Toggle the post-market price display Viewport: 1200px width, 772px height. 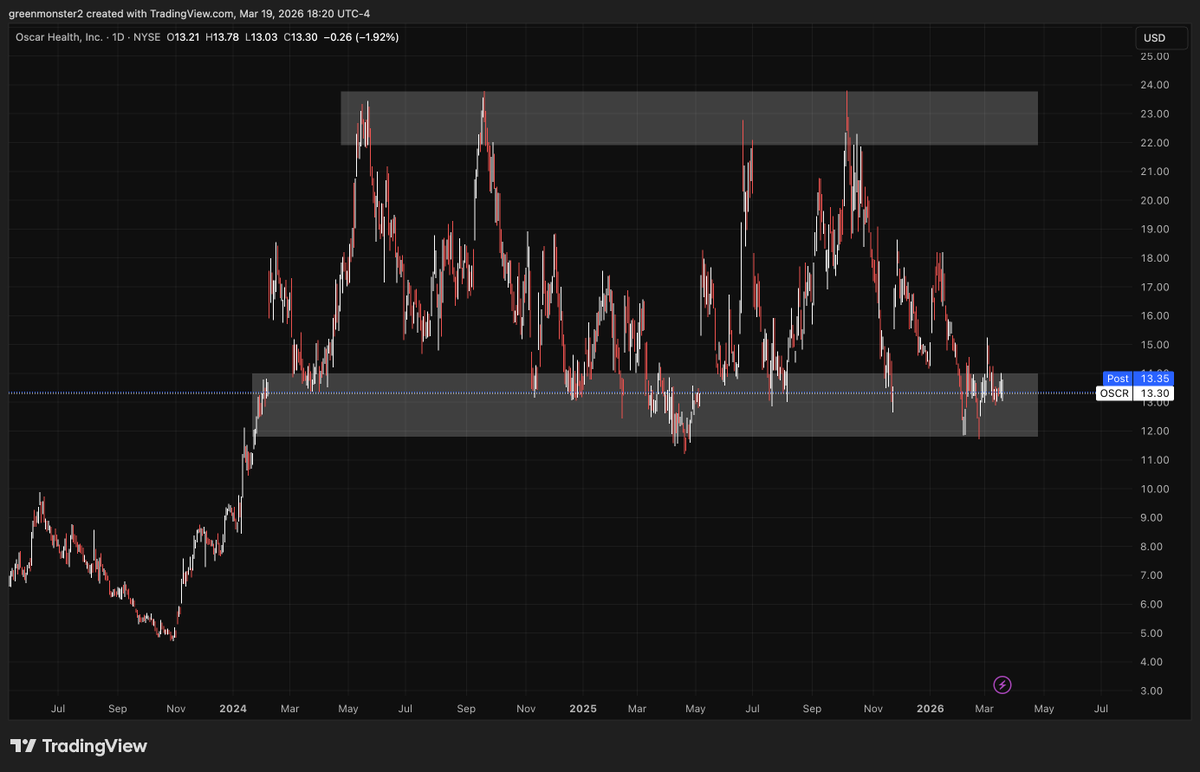click(x=1138, y=378)
